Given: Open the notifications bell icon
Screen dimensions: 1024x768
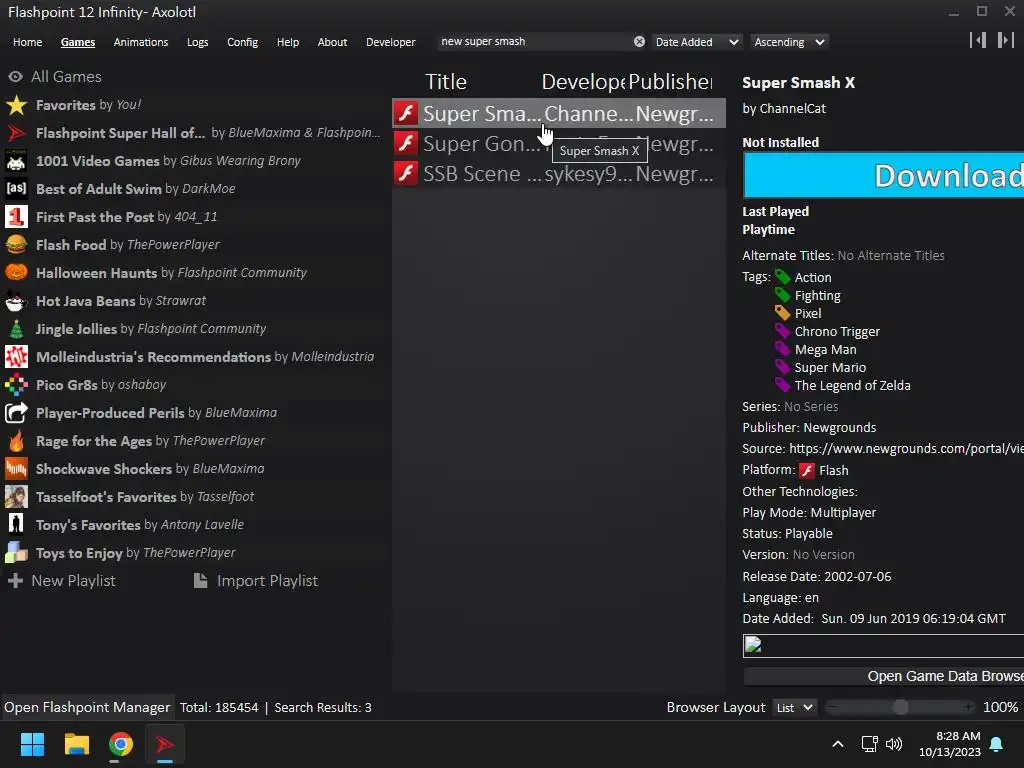Looking at the screenshot, I should point(997,744).
